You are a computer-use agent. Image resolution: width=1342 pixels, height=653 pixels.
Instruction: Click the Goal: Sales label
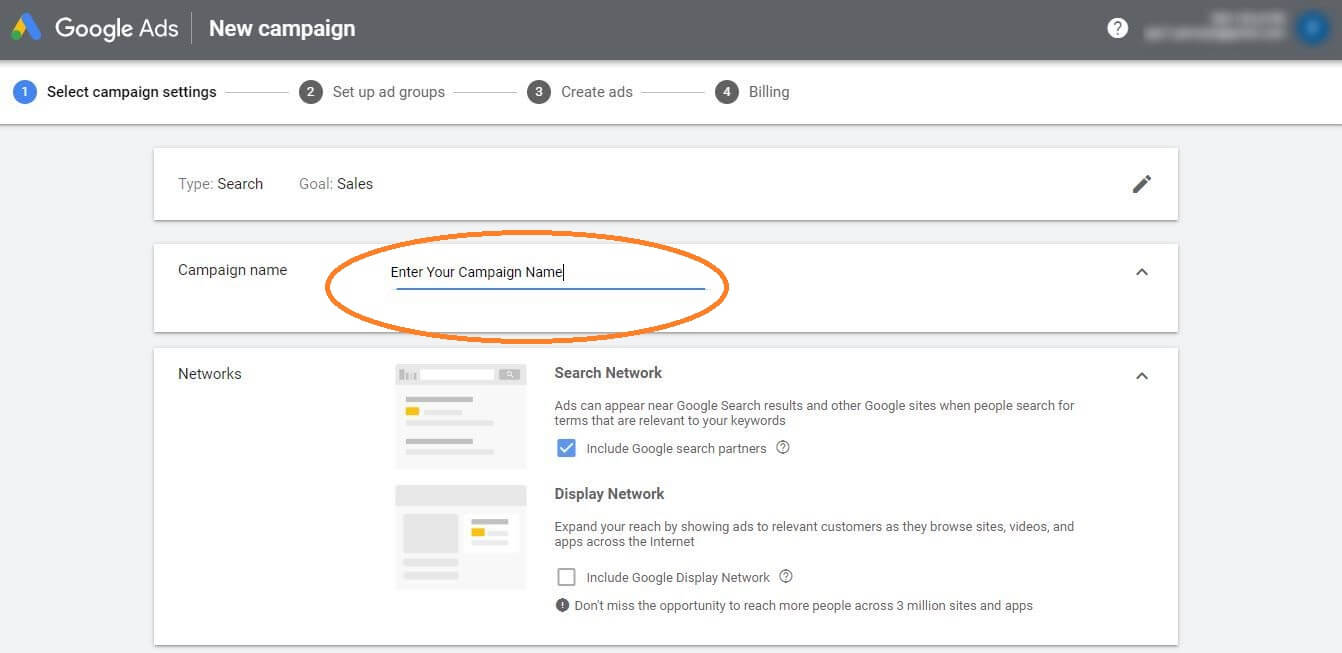(336, 184)
